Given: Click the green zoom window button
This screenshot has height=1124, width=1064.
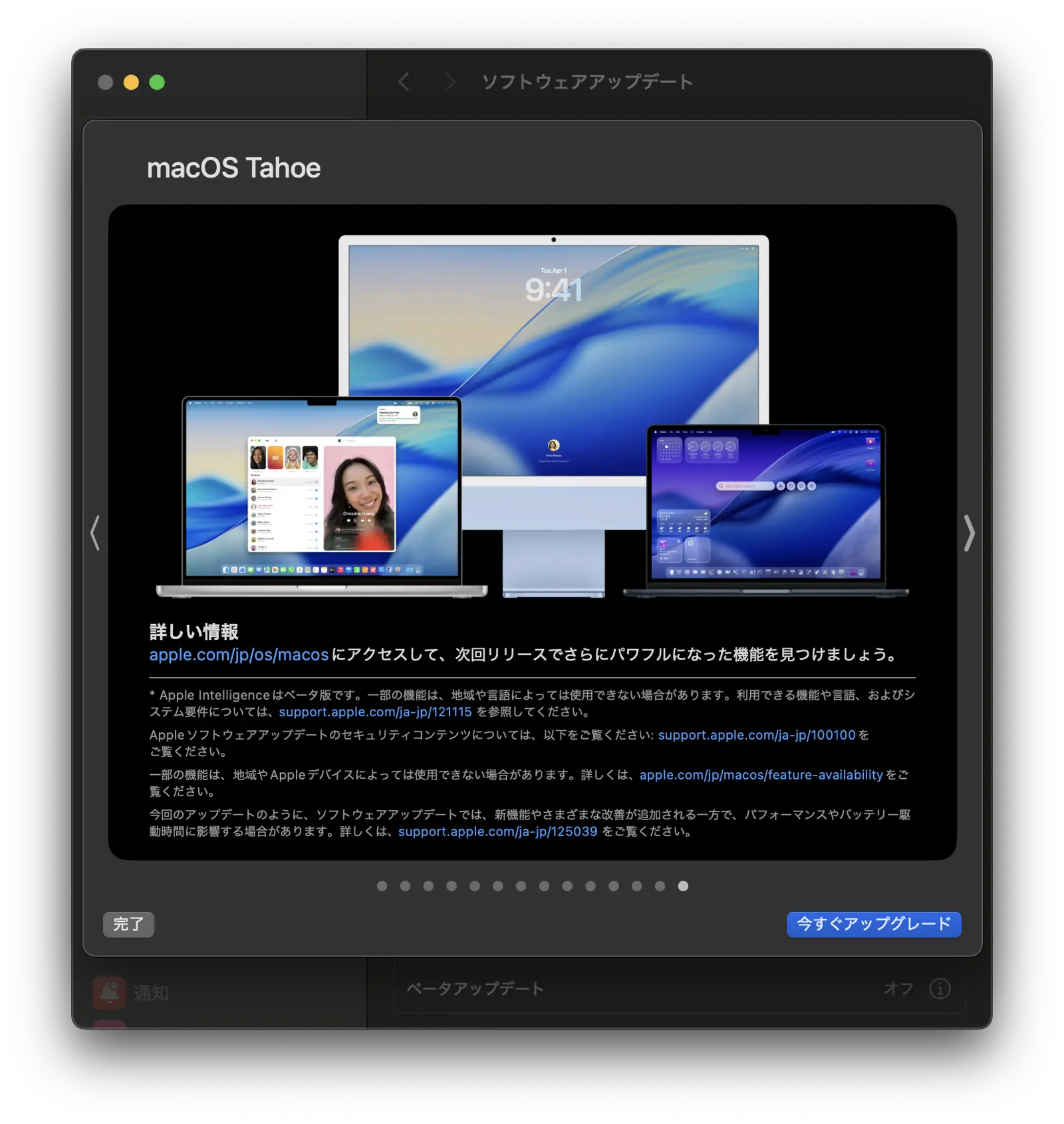Looking at the screenshot, I should pyautogui.click(x=157, y=82).
